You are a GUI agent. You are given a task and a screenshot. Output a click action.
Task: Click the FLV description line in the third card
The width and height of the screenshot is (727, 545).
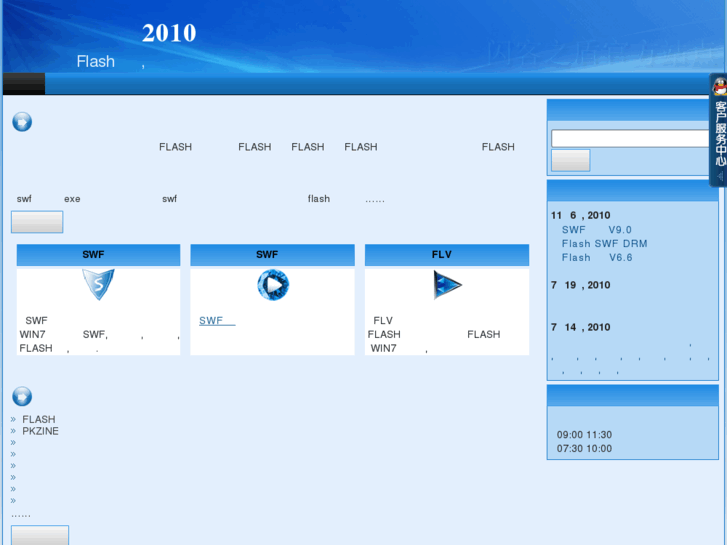point(383,321)
